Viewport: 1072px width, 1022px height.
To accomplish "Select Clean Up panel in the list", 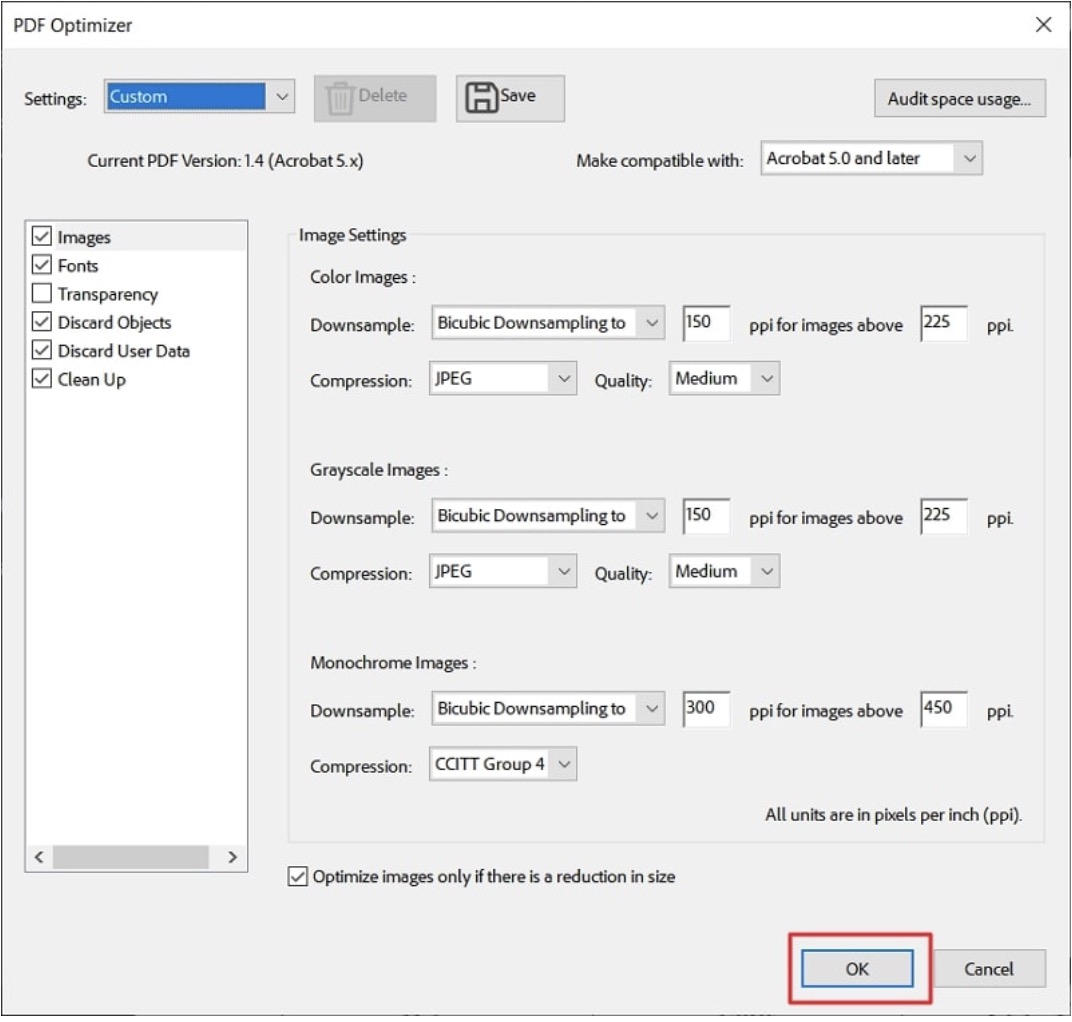I will point(91,380).
